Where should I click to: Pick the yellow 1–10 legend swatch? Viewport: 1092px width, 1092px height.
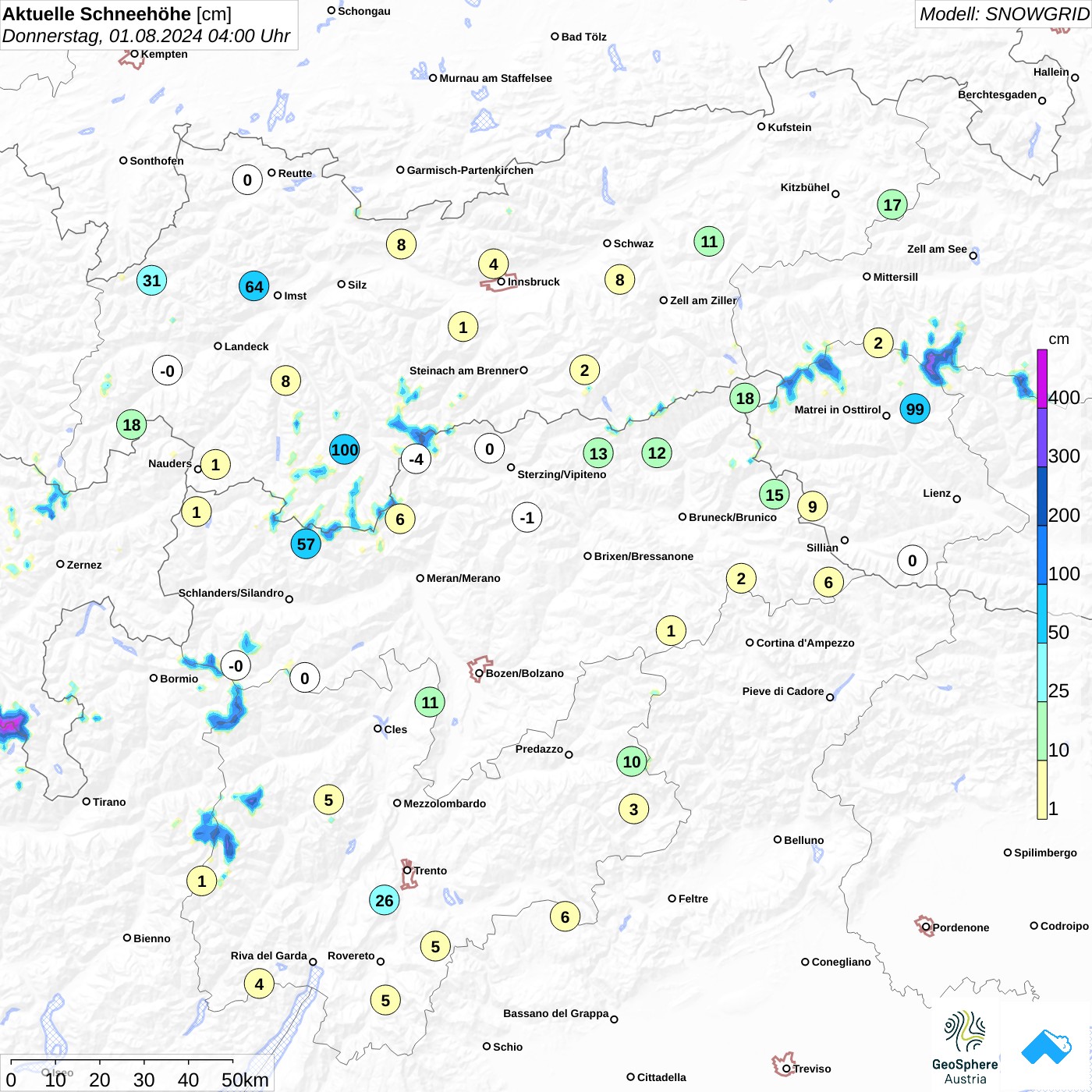point(1042,789)
